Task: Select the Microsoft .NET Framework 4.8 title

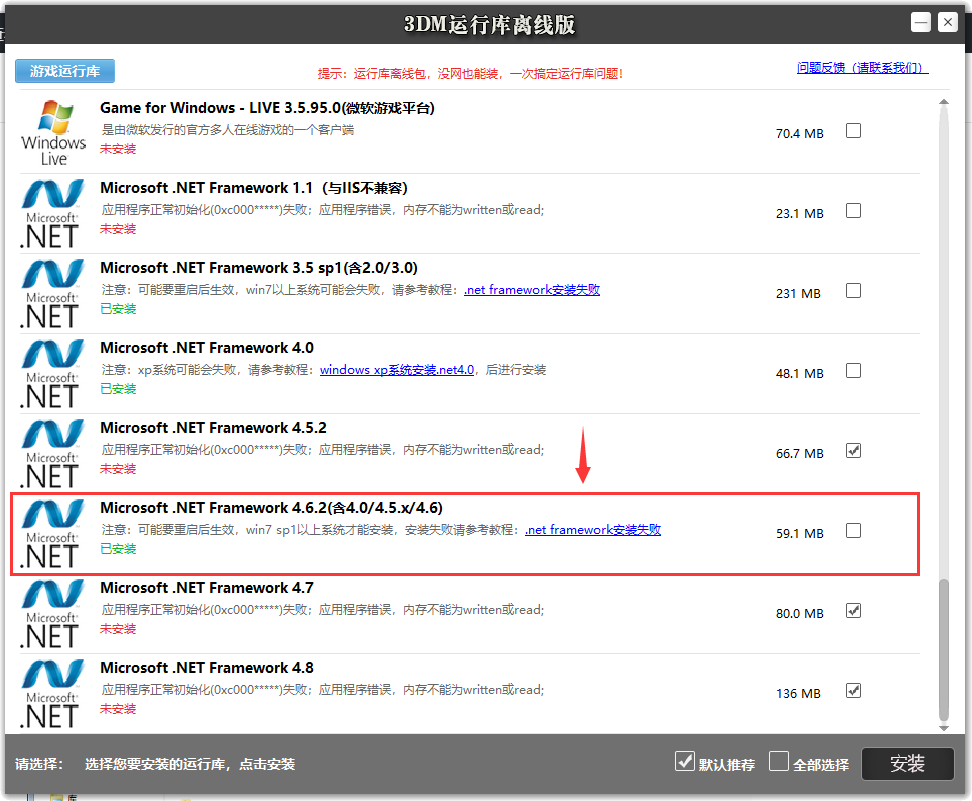Action: [x=207, y=668]
